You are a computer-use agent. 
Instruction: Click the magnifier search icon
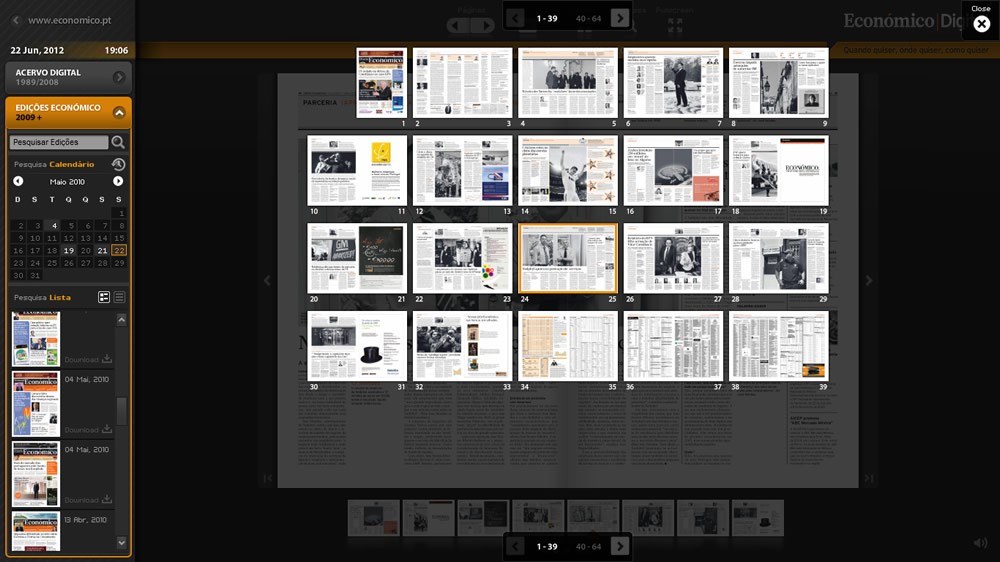pos(118,142)
